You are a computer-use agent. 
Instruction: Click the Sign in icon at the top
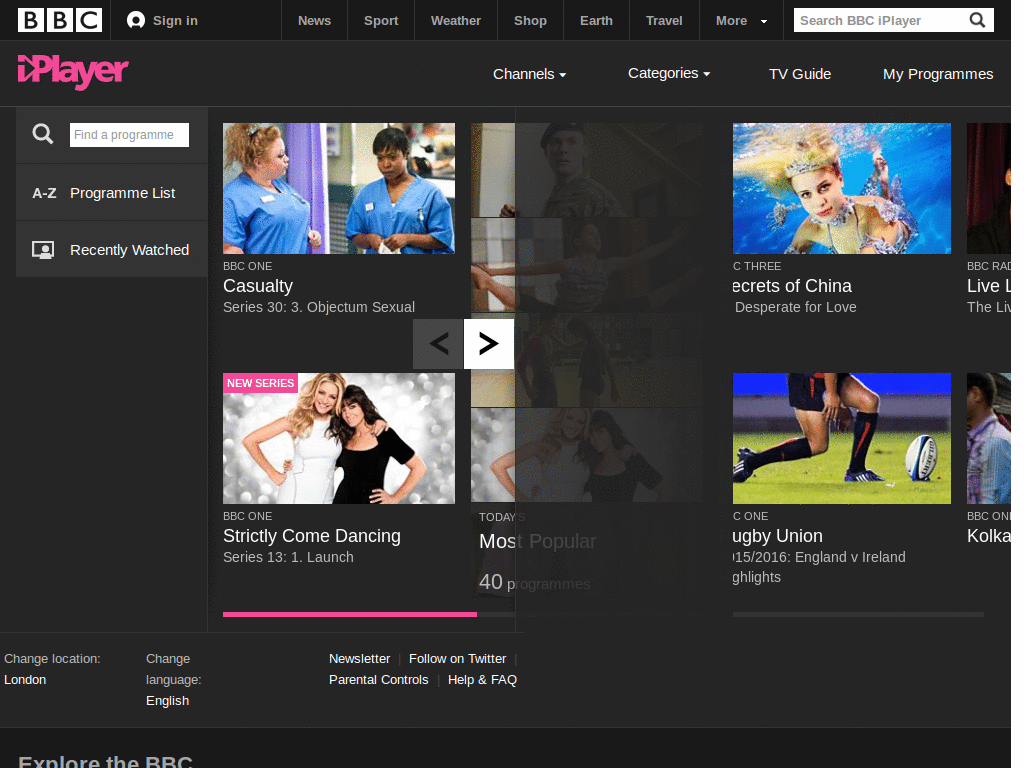[135, 20]
